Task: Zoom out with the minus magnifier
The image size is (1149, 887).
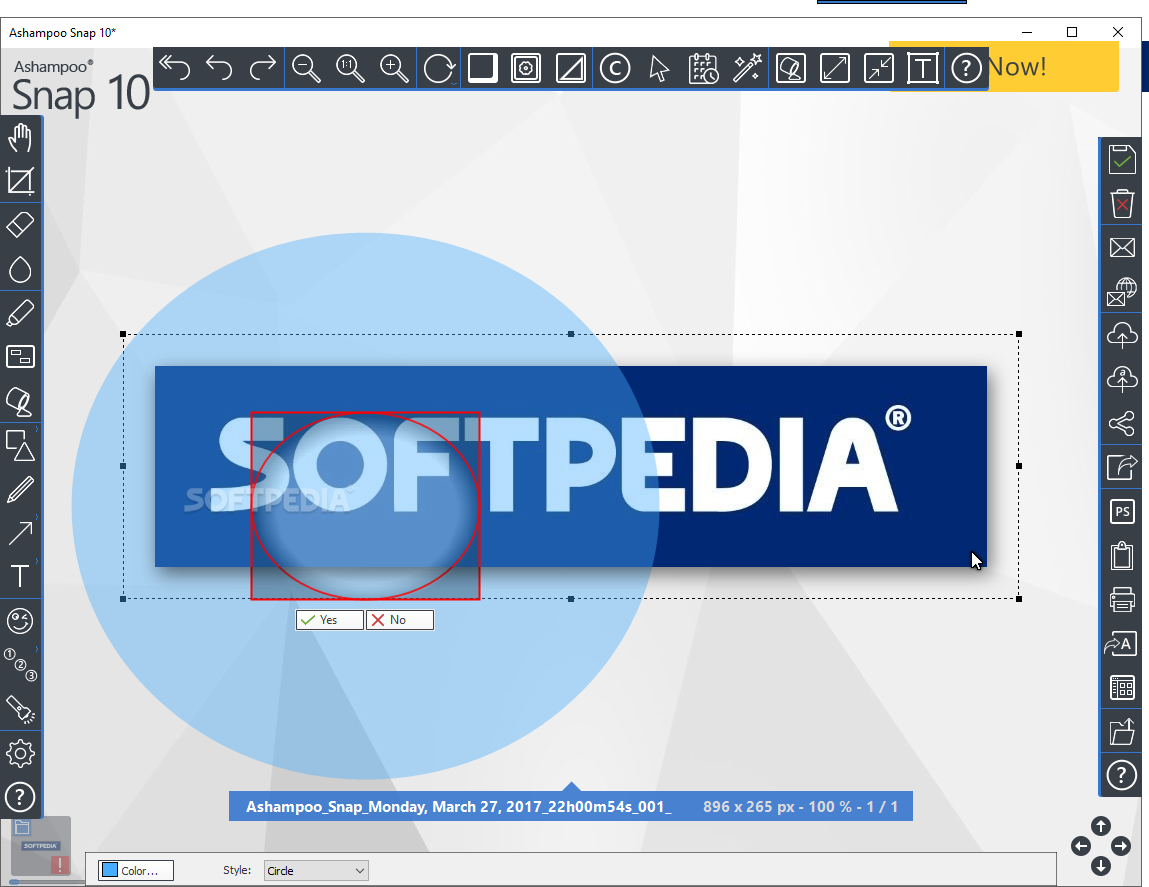Action: [306, 68]
